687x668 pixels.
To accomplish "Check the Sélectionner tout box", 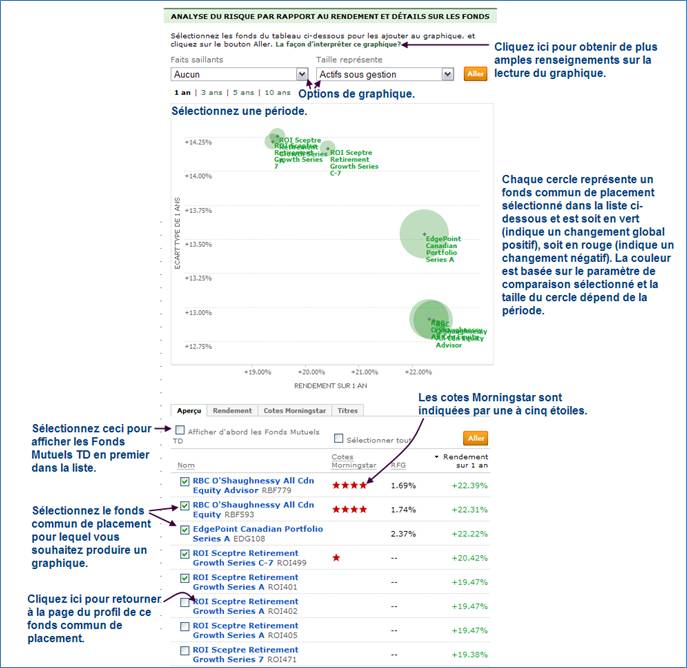I will (339, 438).
